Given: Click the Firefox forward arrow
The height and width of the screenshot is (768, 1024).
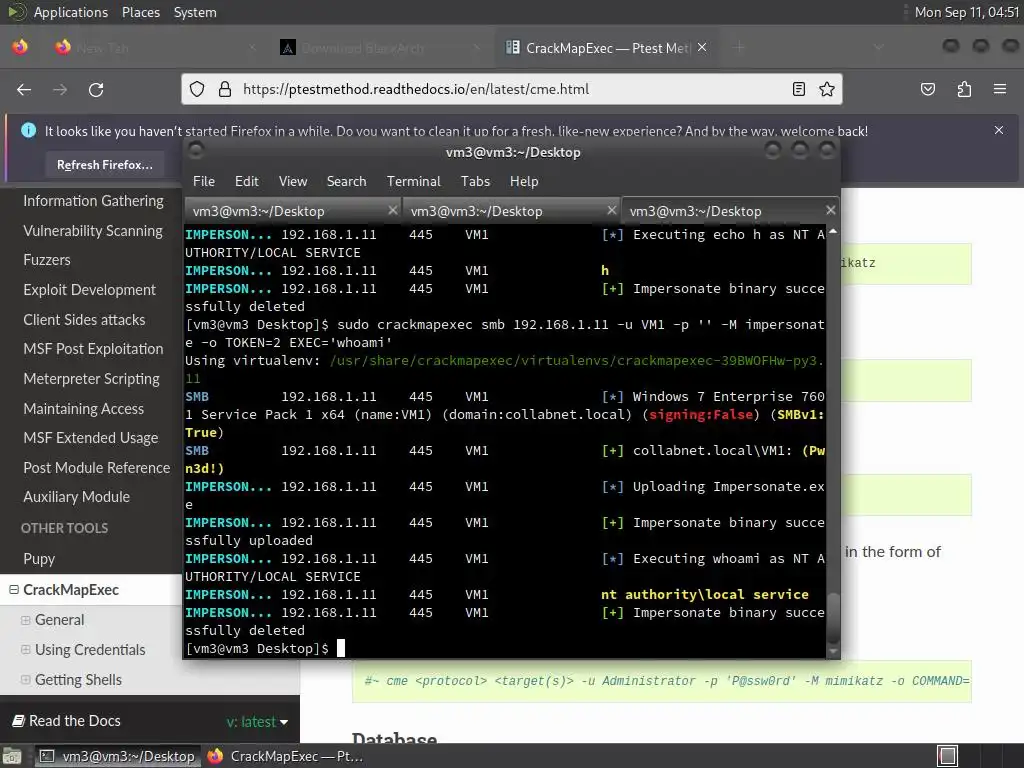Looking at the screenshot, I should pos(60,89).
